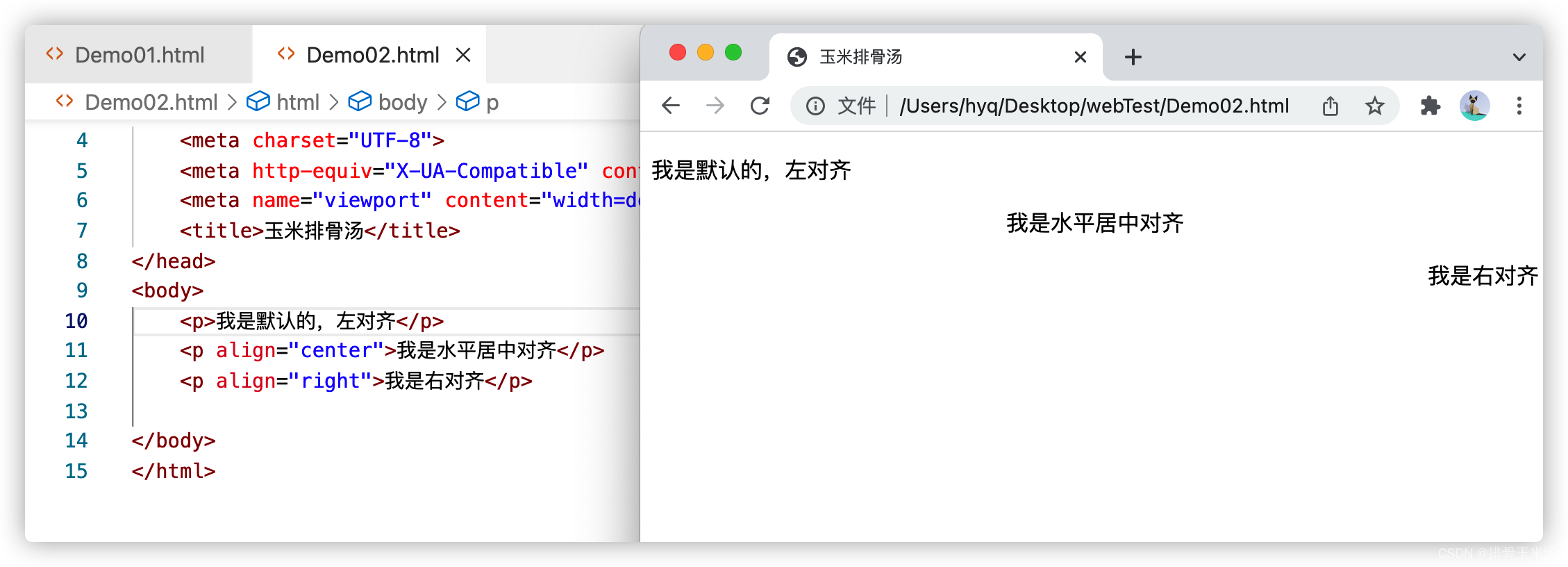
Task: Click the HTML file icon on Demo02.html tab
Action: [286, 54]
